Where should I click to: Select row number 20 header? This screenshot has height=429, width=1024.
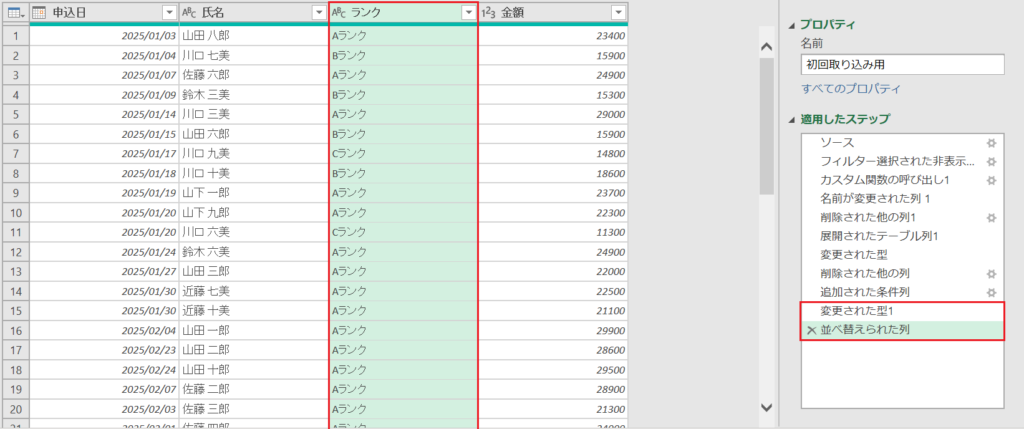[16, 408]
